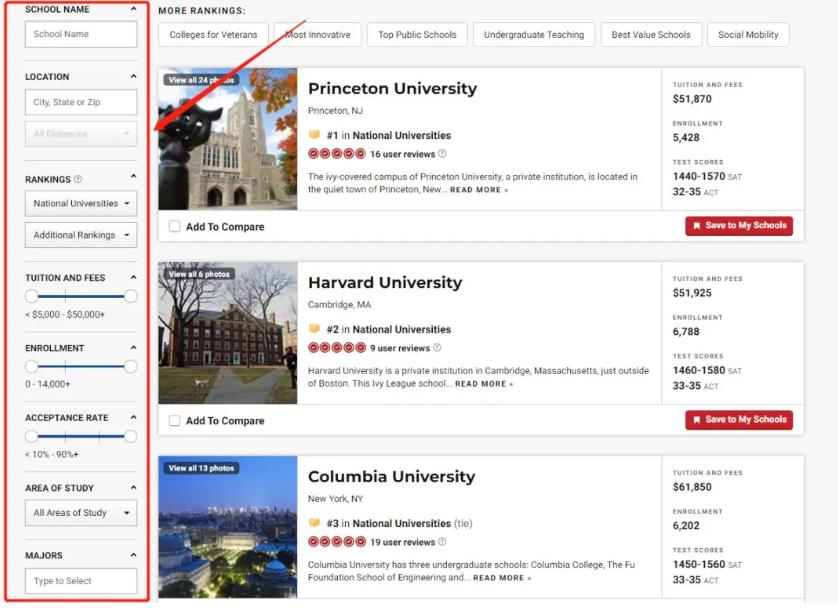Screen dimensions: 838x608
Task: Open the Princeton University campus photo
Action: tap(228, 139)
